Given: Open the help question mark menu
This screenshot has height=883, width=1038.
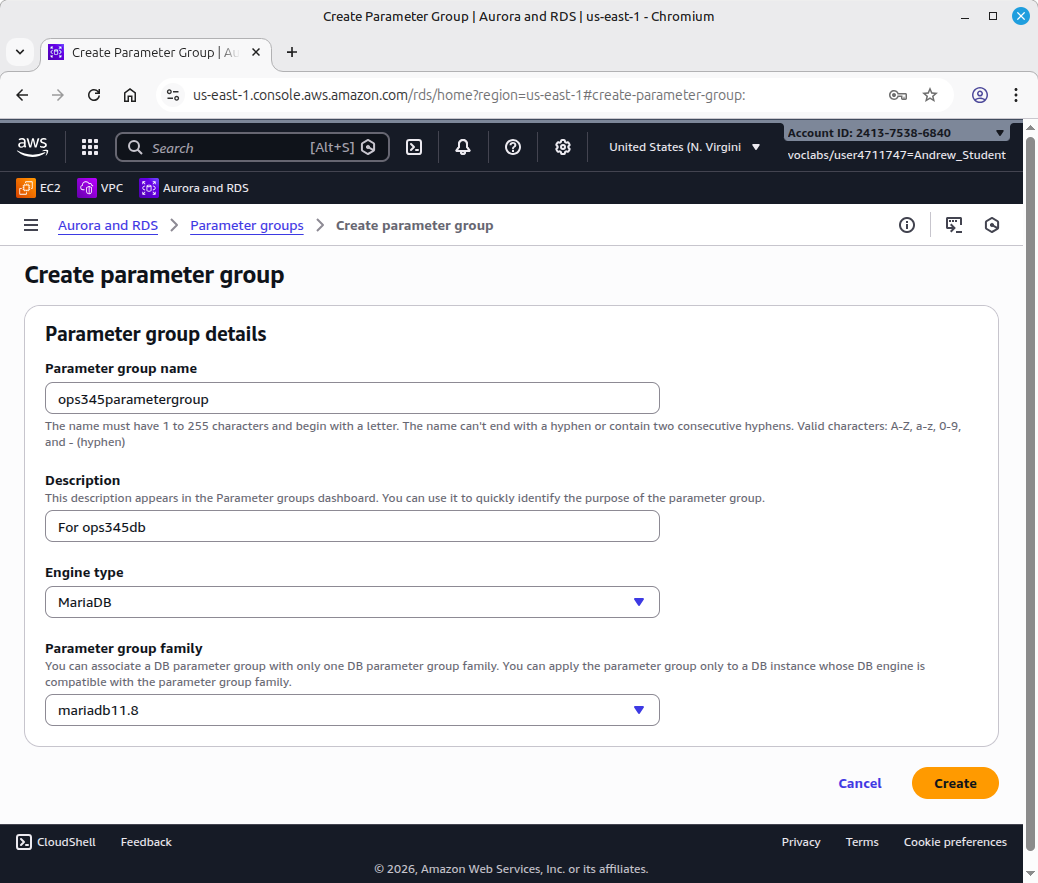Looking at the screenshot, I should point(513,147).
